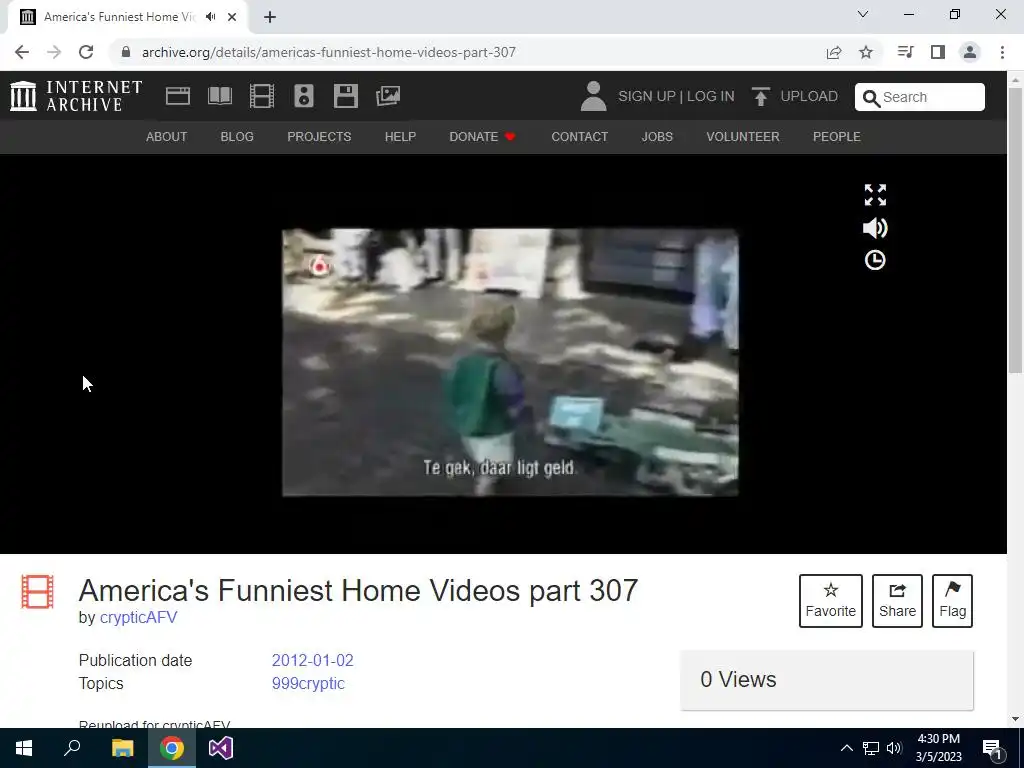Screen dimensions: 1024x768
Task: Open the PROJECTS menu item
Action: point(319,136)
